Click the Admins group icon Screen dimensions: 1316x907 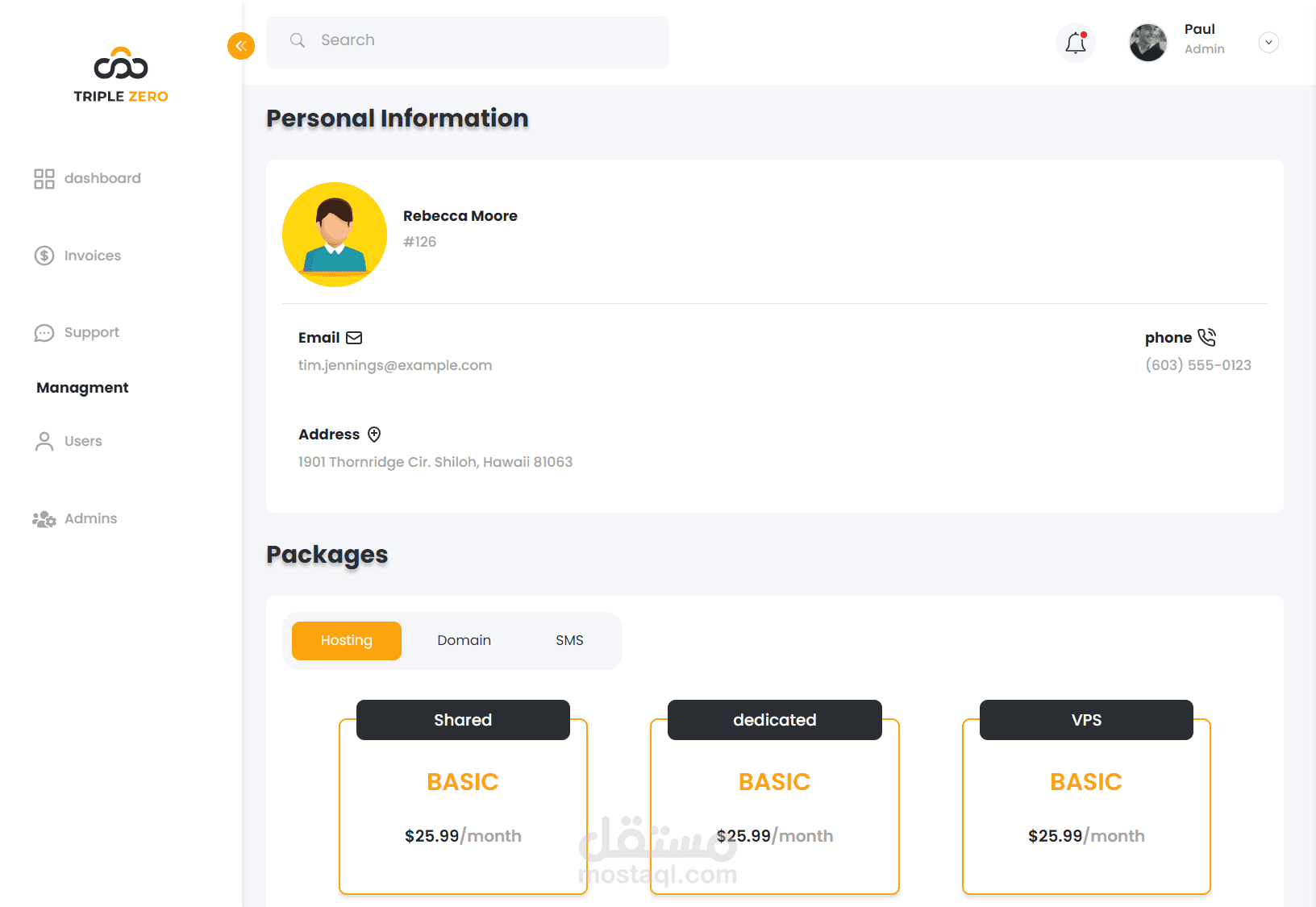(x=44, y=519)
